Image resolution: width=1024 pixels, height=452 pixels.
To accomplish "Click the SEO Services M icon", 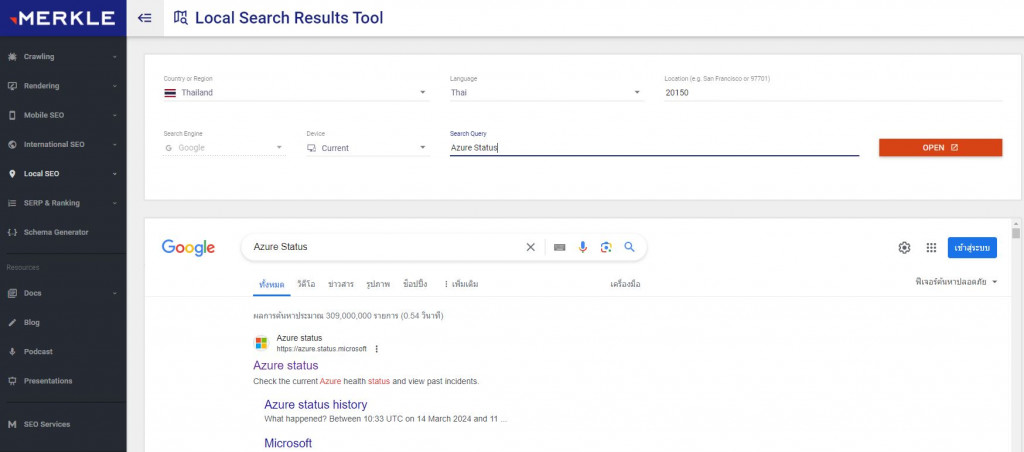I will pos(12,425).
